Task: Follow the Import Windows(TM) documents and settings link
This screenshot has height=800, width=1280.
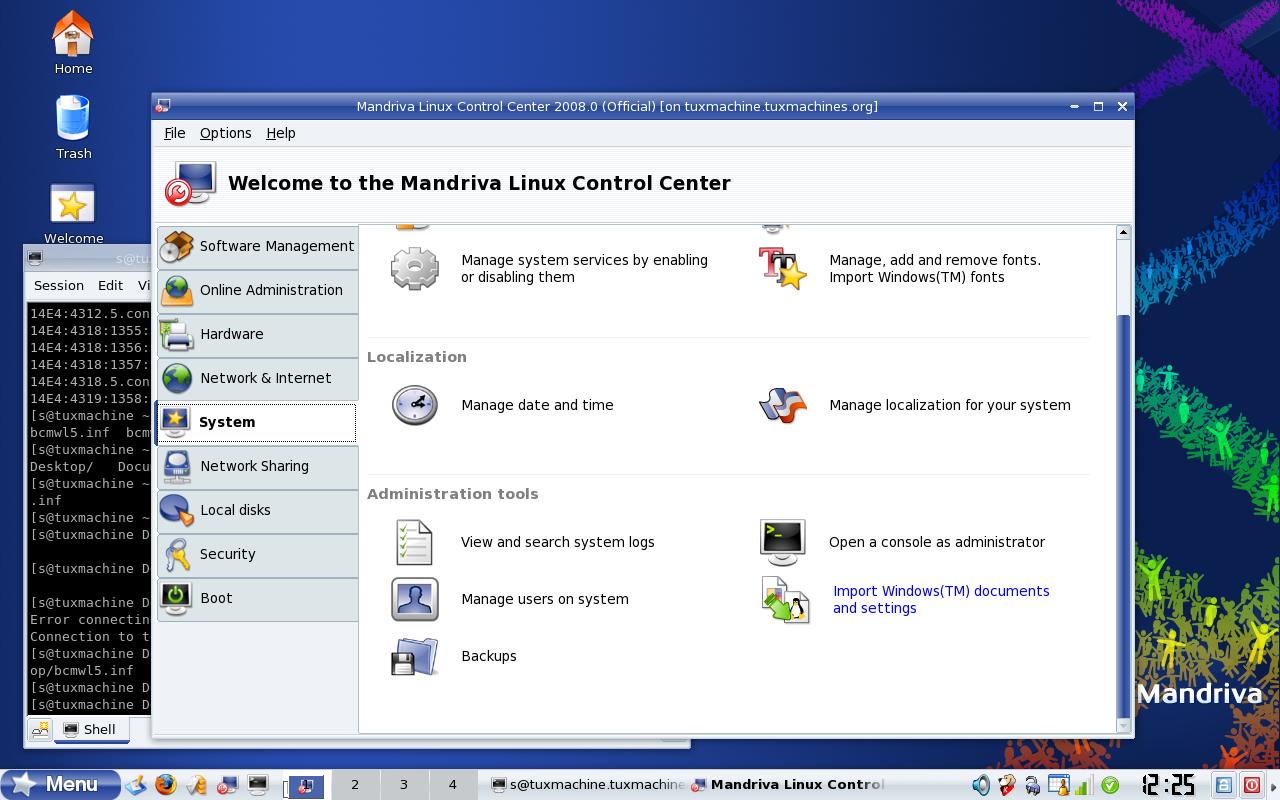Action: click(941, 599)
